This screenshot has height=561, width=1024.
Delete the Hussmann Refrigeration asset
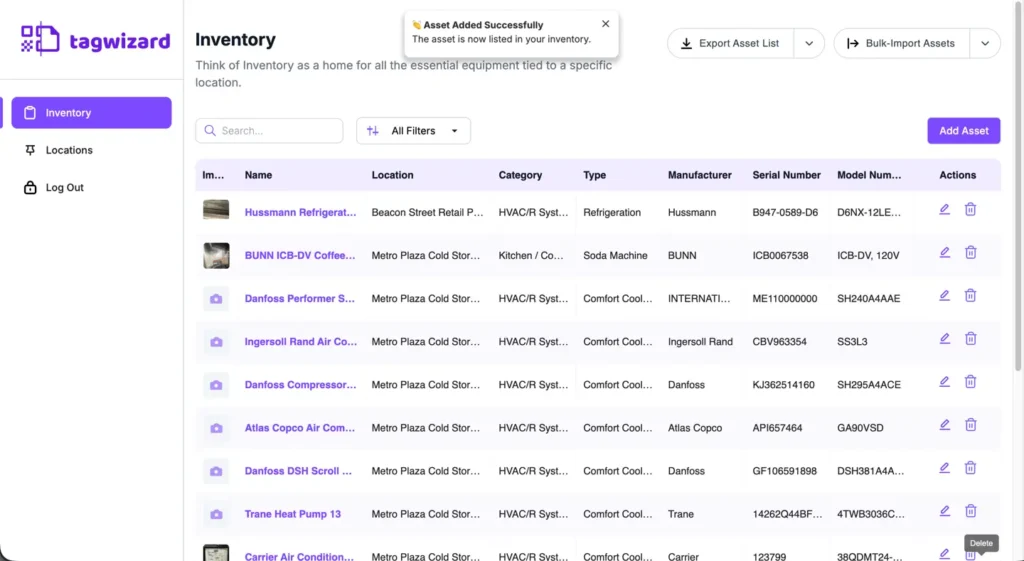click(x=970, y=210)
